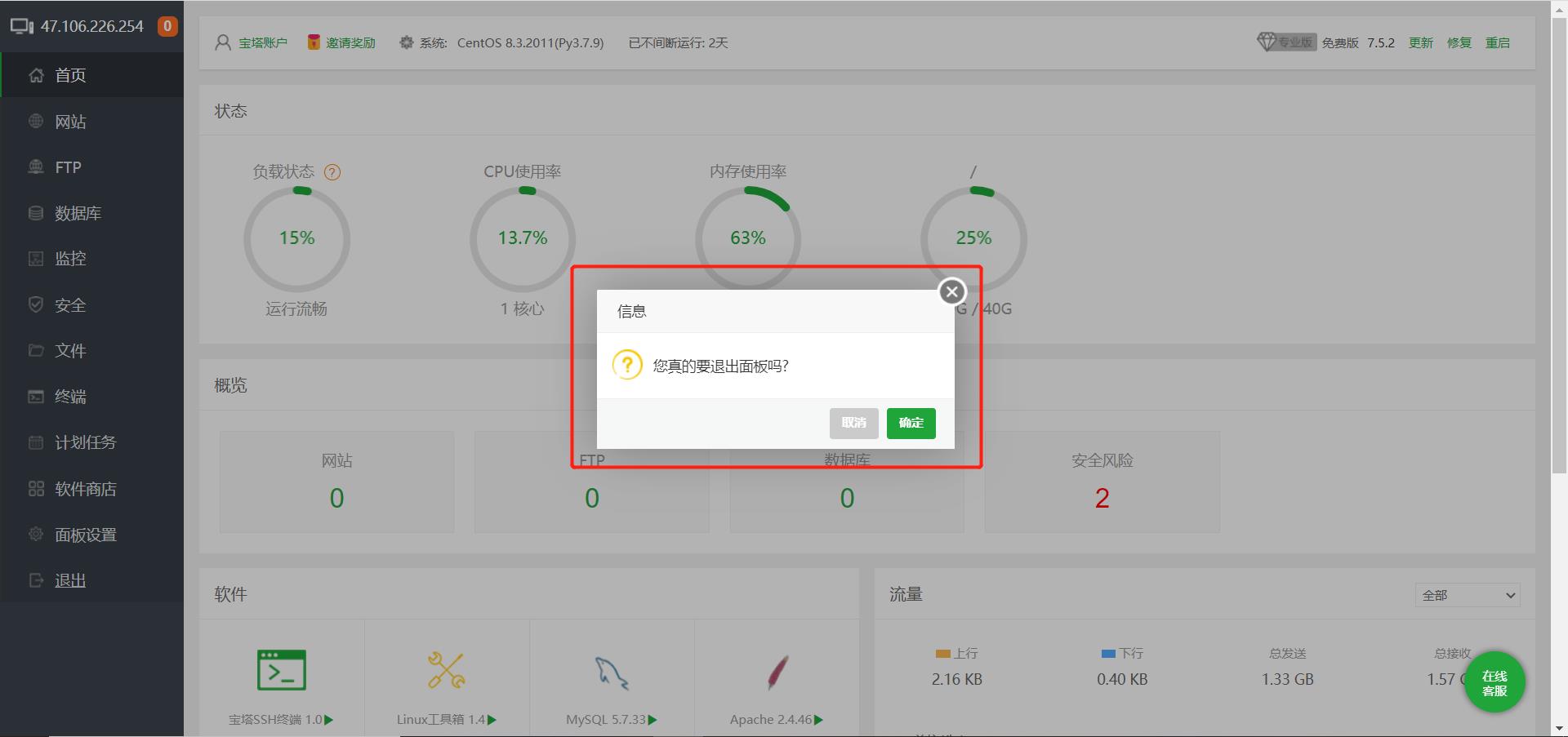Viewport: 1568px width, 737px height.
Task: Click the 更新 link in the header
Action: [1421, 42]
